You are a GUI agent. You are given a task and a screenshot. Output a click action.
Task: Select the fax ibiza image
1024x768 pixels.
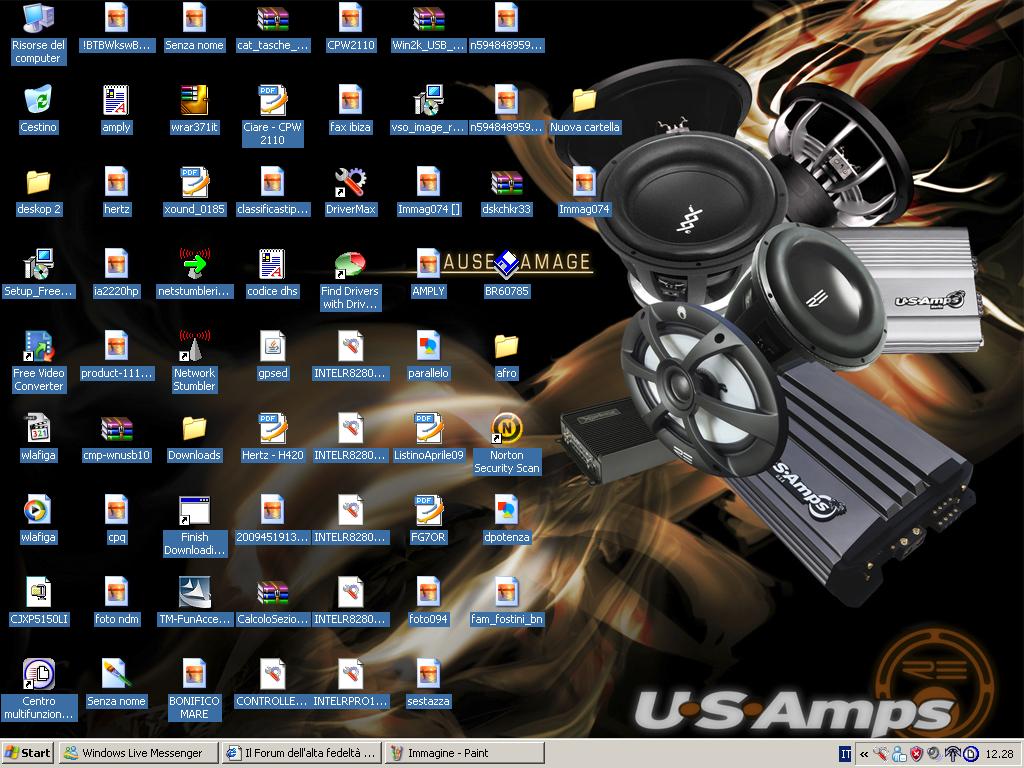pyautogui.click(x=350, y=109)
